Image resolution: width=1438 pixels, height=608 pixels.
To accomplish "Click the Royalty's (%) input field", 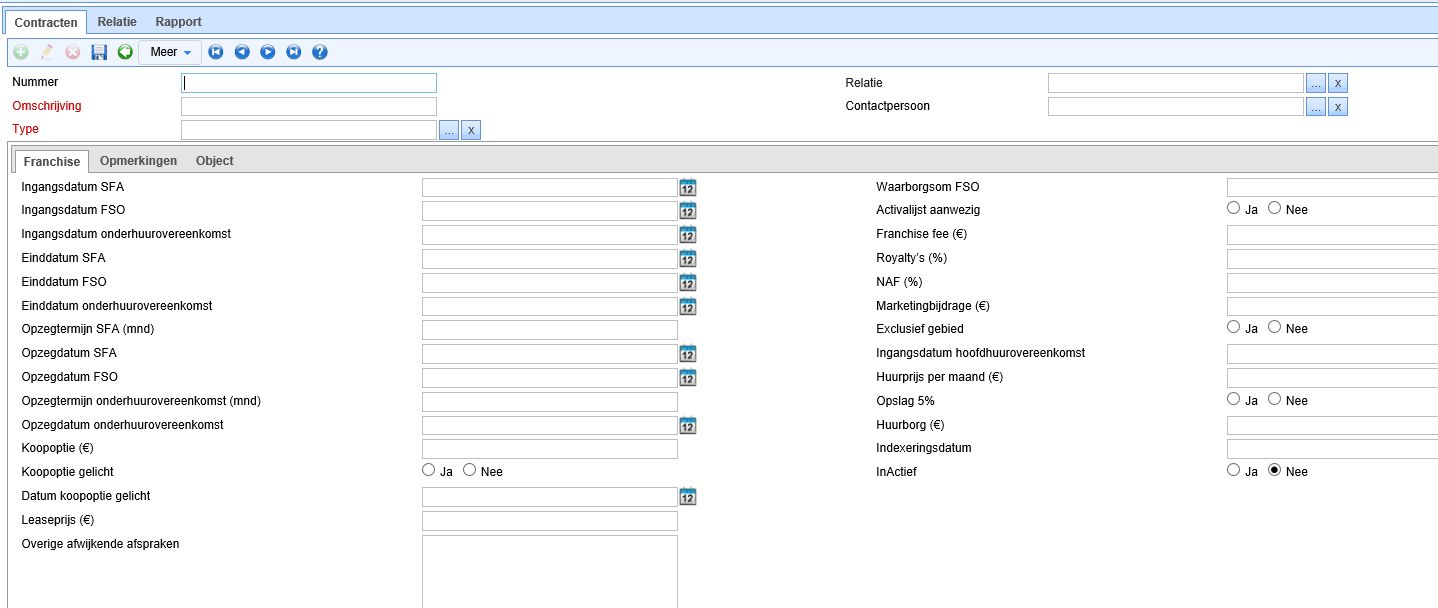I will point(1332,259).
